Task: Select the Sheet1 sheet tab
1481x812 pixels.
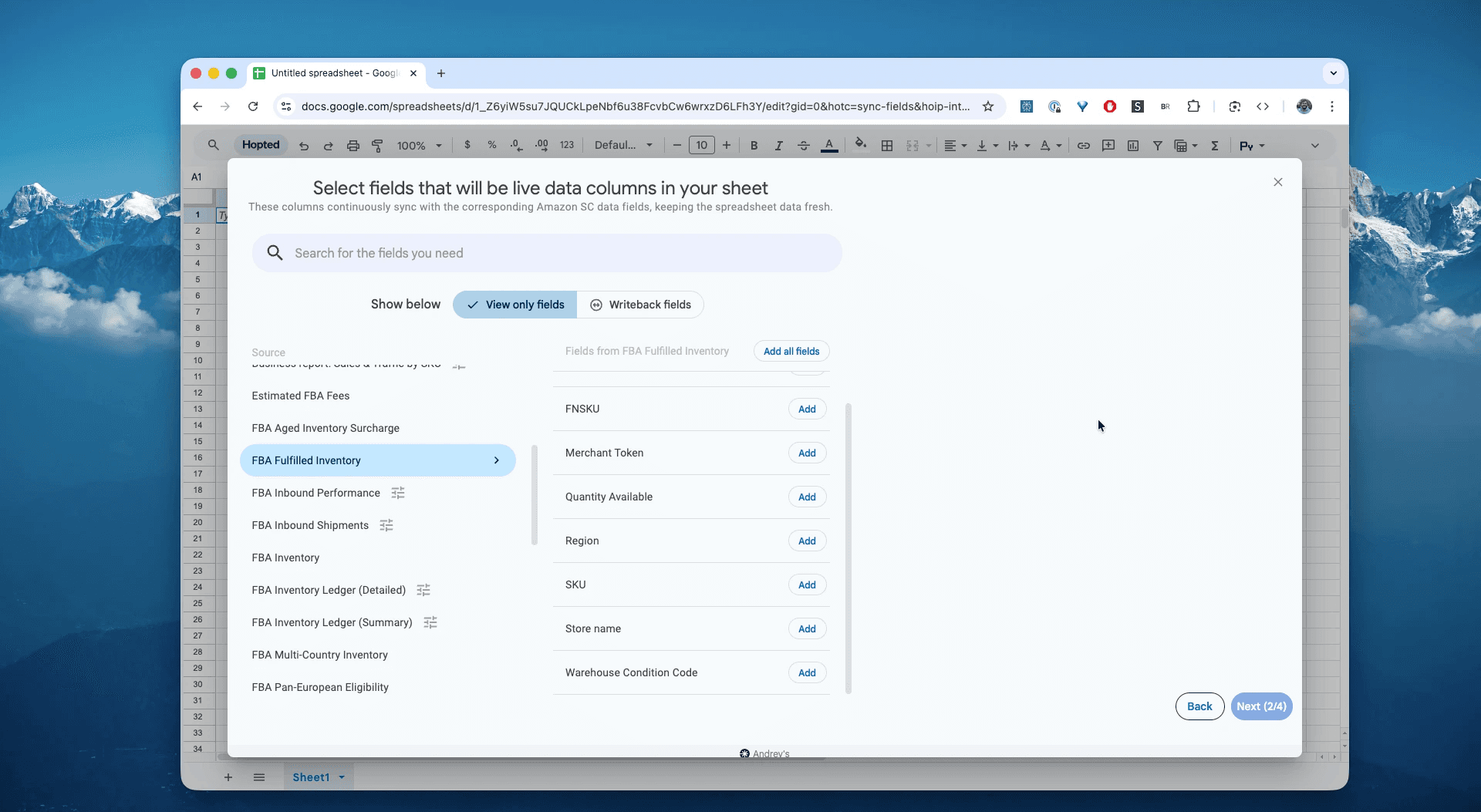Action: (x=311, y=777)
